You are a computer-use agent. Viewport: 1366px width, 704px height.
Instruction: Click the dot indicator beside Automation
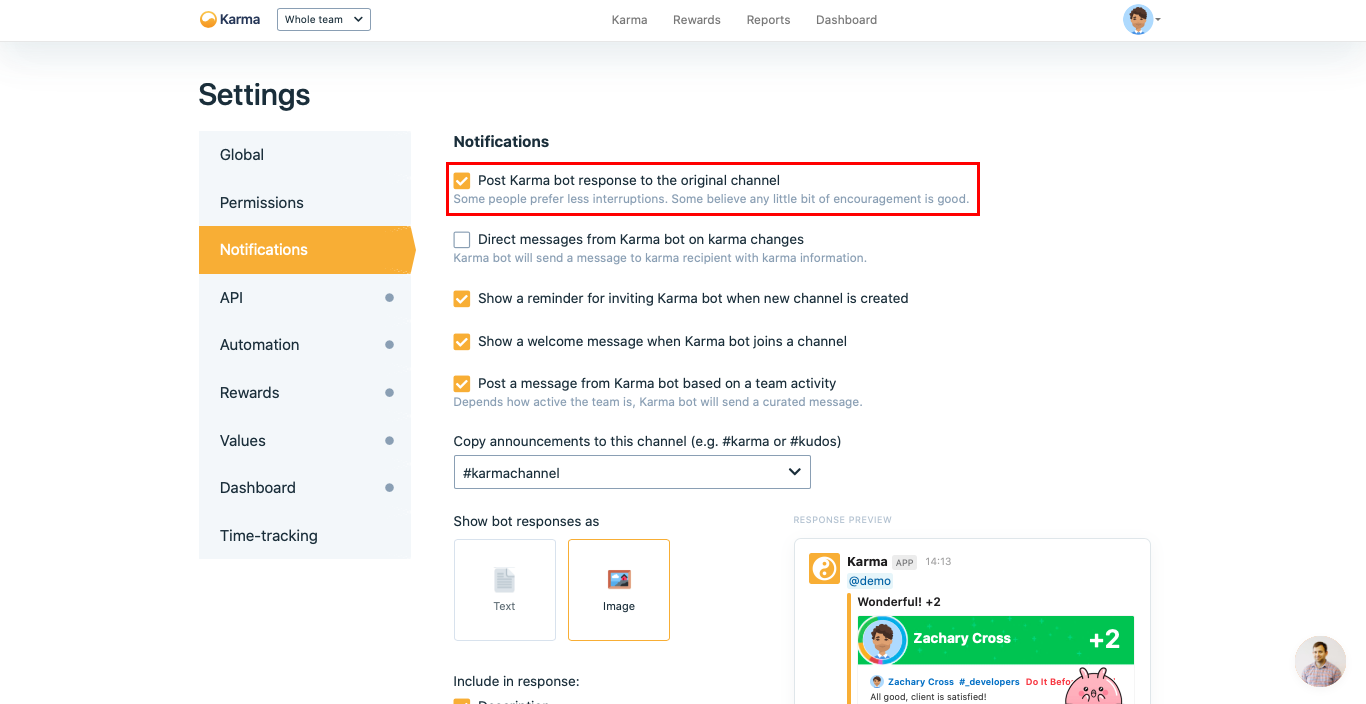pyautogui.click(x=389, y=345)
